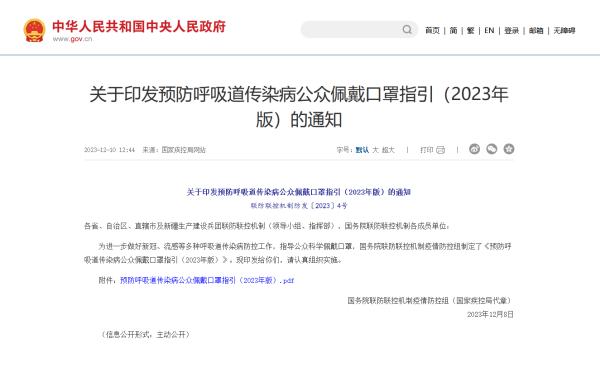Click document number 联防联控机制防发〔2023〕4号
The height and width of the screenshot is (382, 600).
(299, 206)
